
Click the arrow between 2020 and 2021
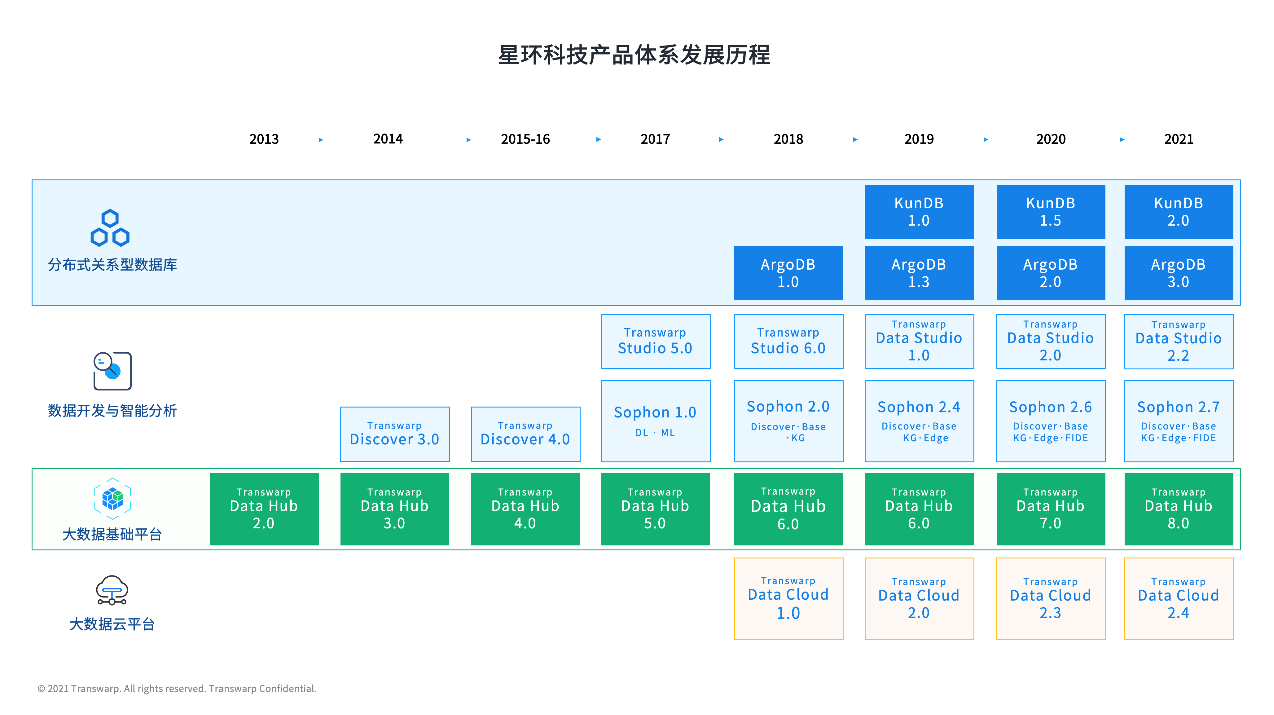point(1122,140)
